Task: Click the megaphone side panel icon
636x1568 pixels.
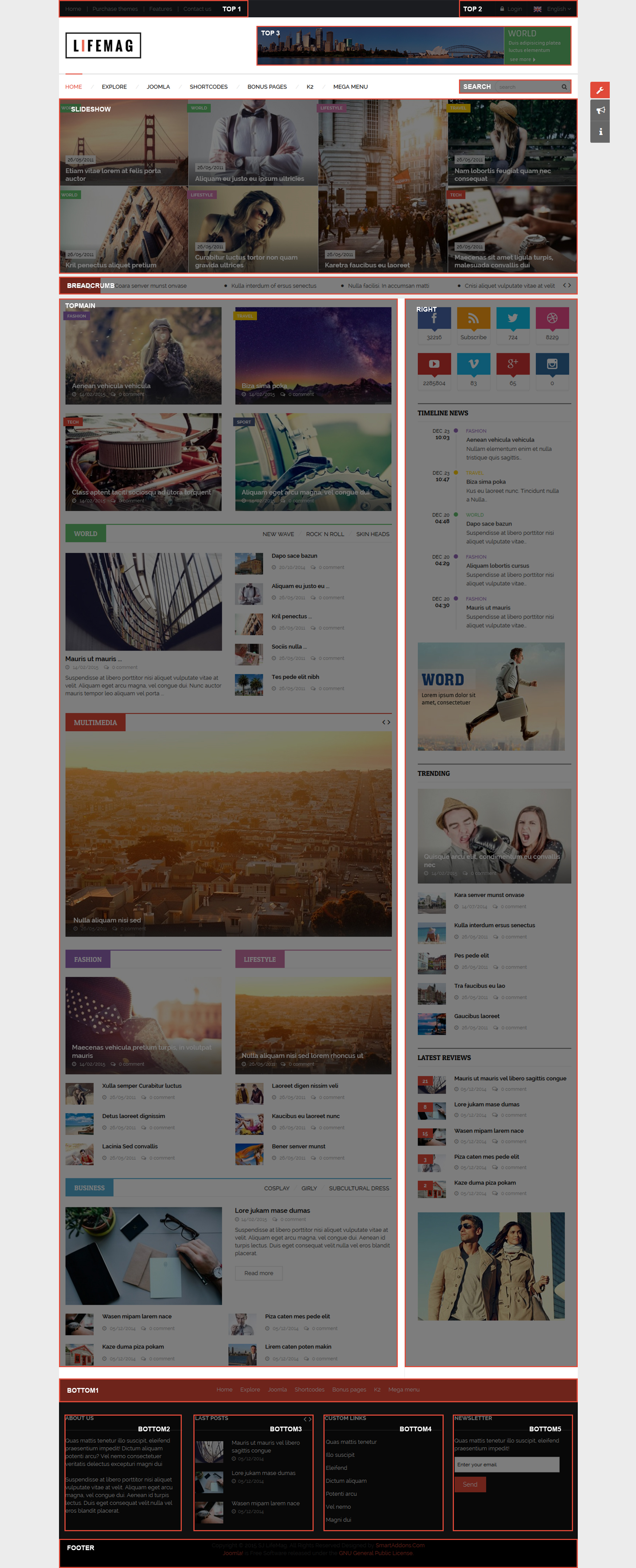Action: tap(600, 110)
